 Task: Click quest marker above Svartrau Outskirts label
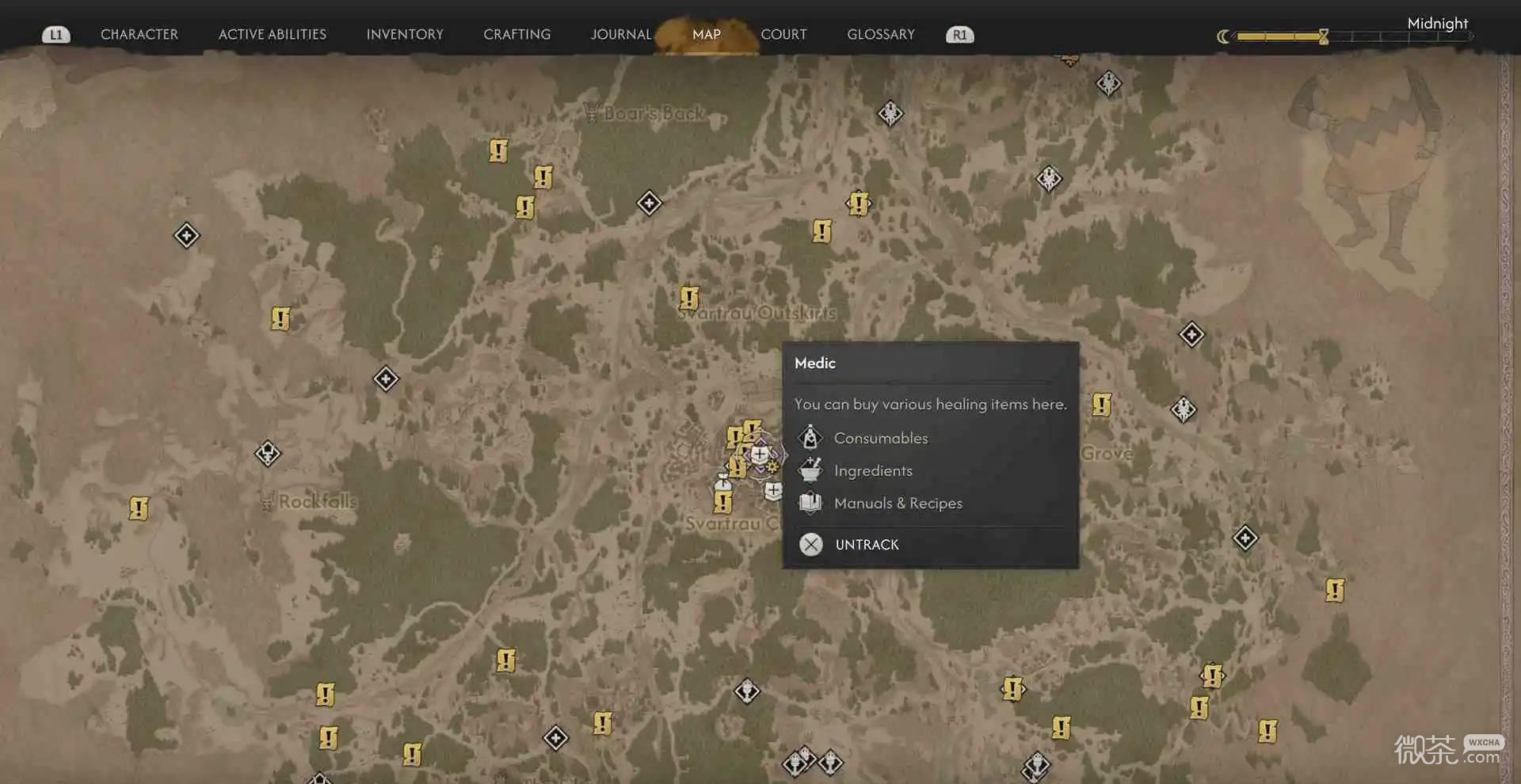[x=689, y=298]
